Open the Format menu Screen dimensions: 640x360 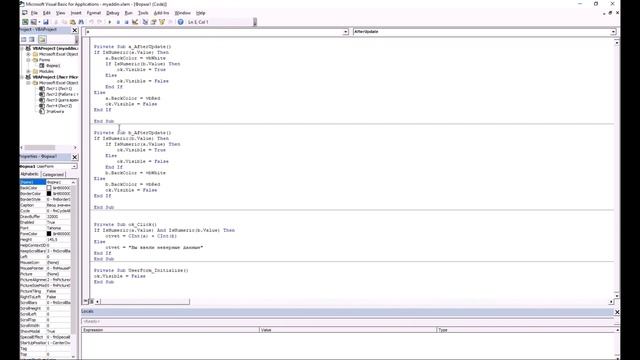click(93, 13)
